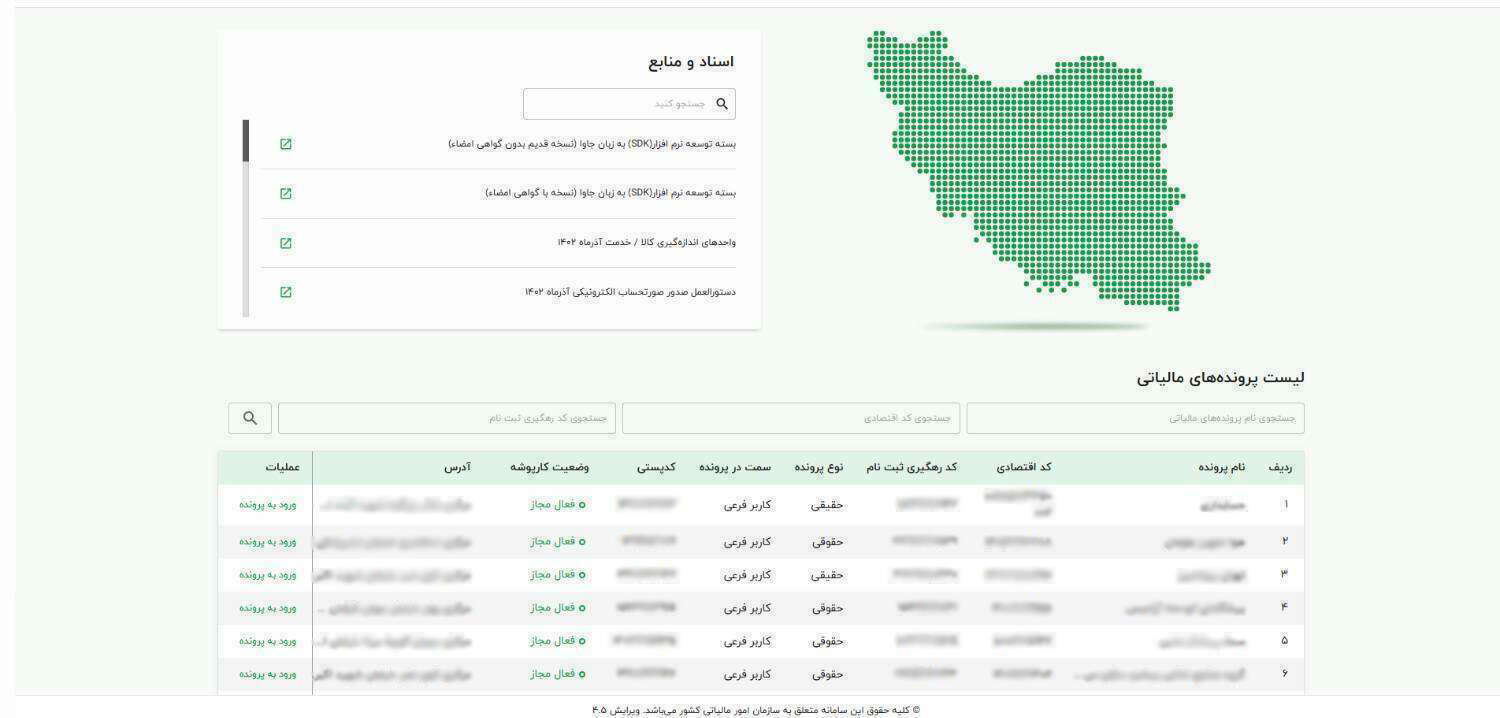The image size is (1500, 718).
Task: Click file type حقوقی in row 2
Action: [827, 541]
